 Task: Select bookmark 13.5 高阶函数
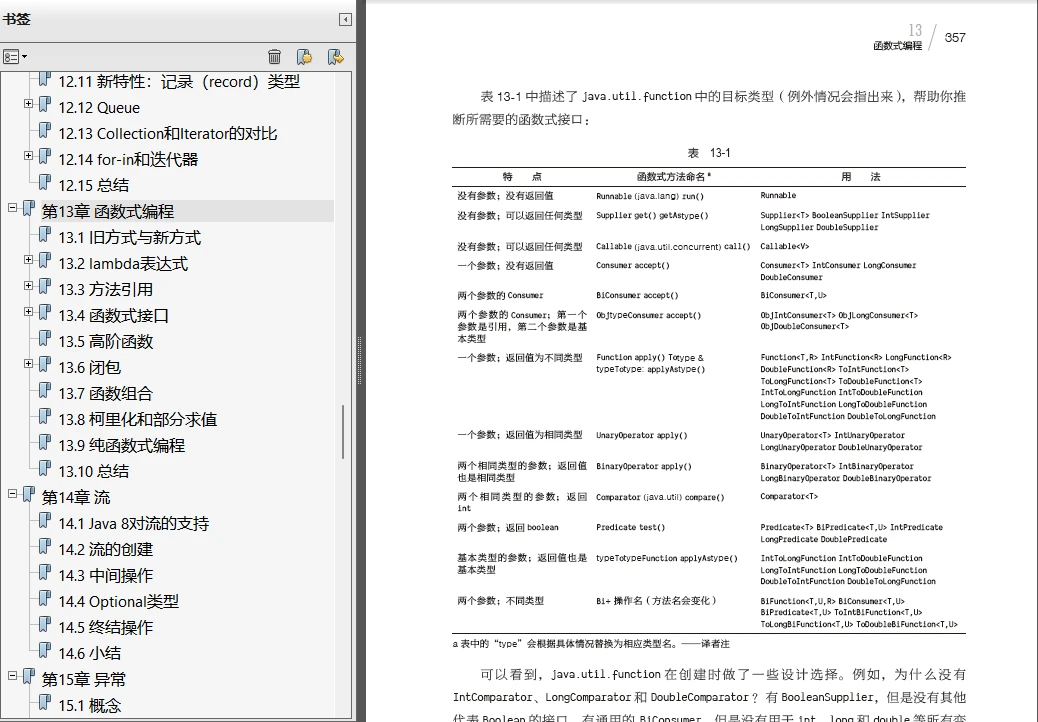point(105,341)
